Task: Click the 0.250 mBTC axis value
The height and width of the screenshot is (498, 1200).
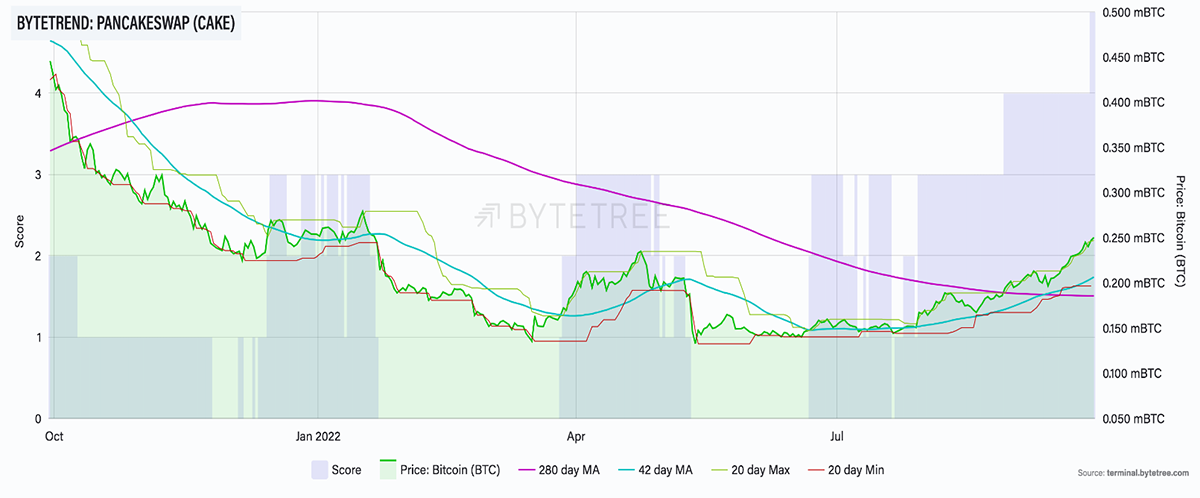Action: tap(1135, 238)
